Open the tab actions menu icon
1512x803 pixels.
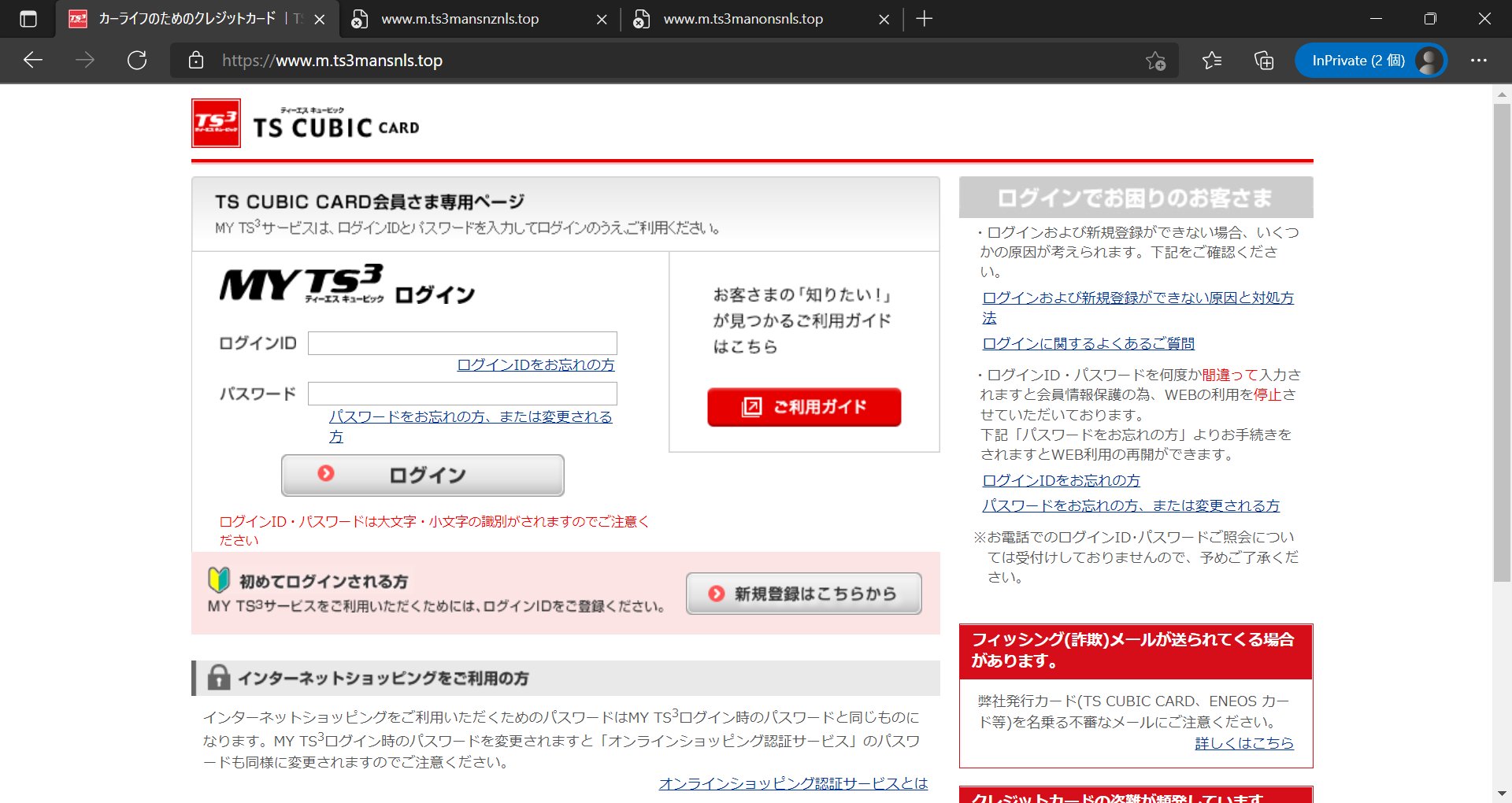tap(28, 19)
